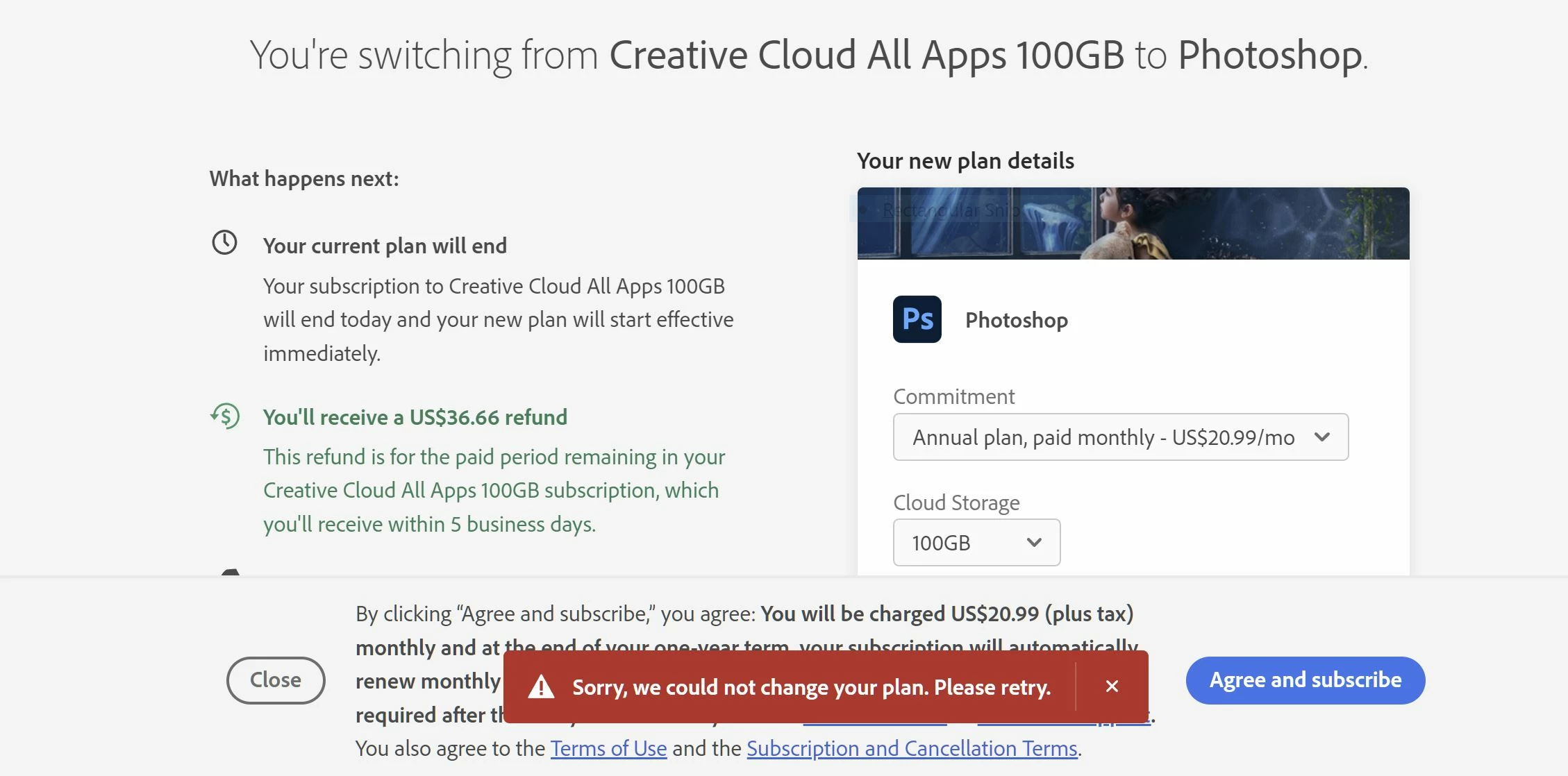Click the error message text
This screenshot has height=776, width=1568.
(x=810, y=687)
